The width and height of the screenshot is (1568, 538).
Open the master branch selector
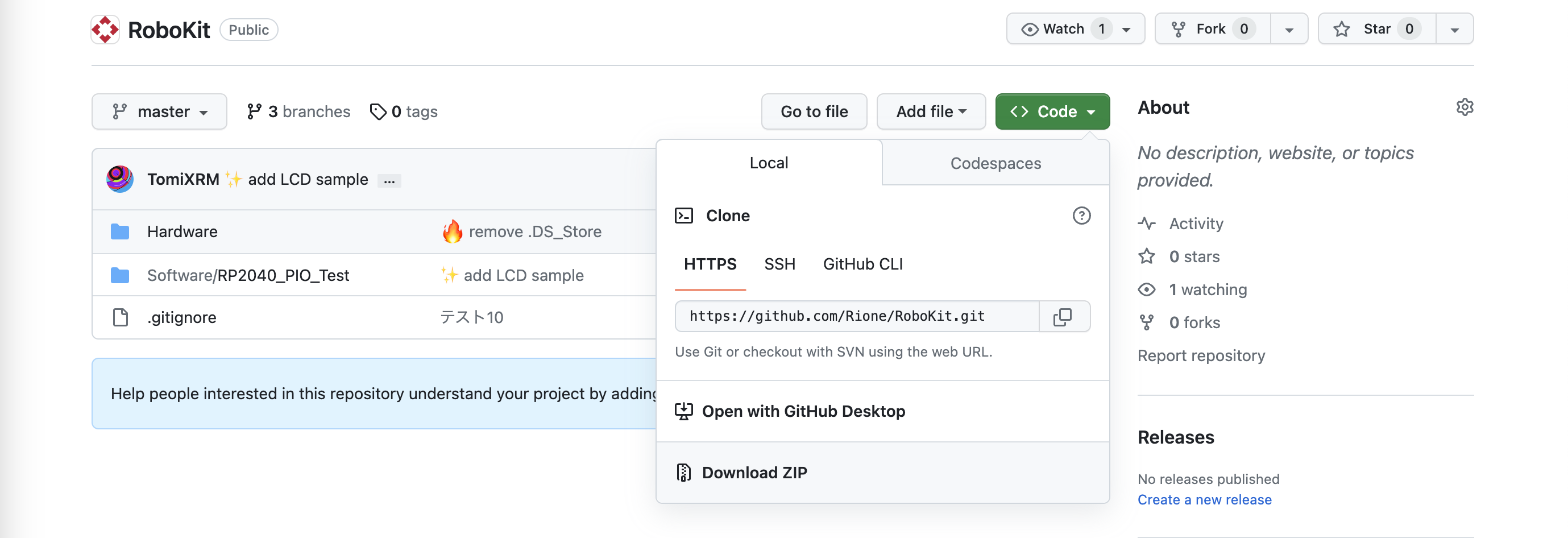click(x=160, y=111)
